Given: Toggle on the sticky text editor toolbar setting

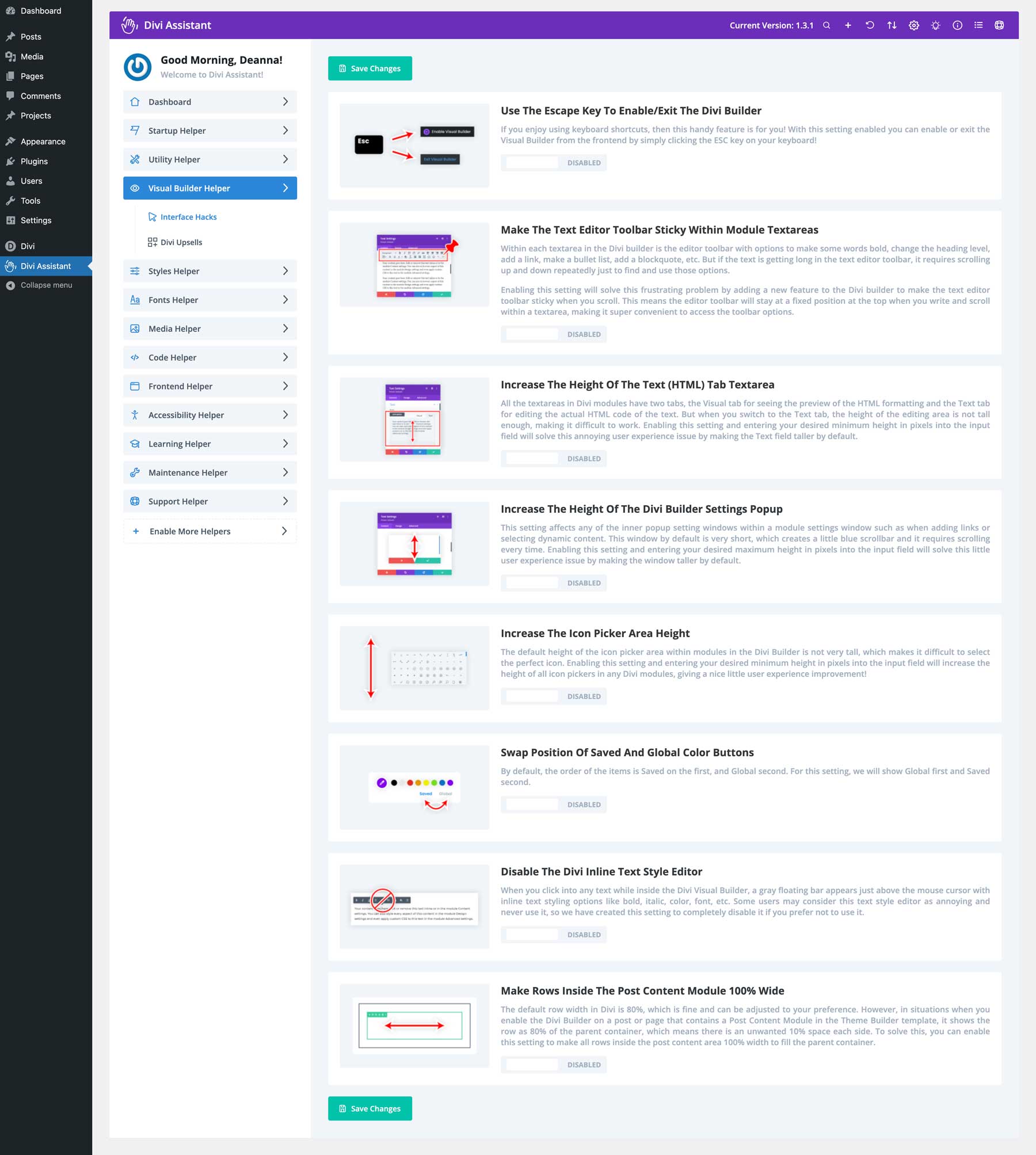Looking at the screenshot, I should tap(531, 334).
